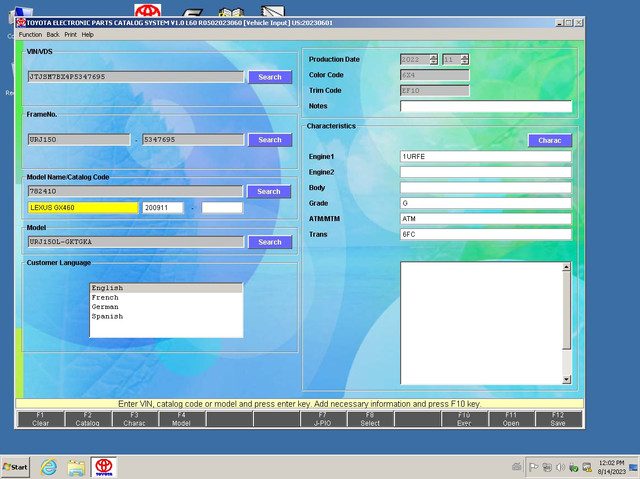Click the F7 J-PIO function key button
The height and width of the screenshot is (479, 640).
[x=323, y=419]
